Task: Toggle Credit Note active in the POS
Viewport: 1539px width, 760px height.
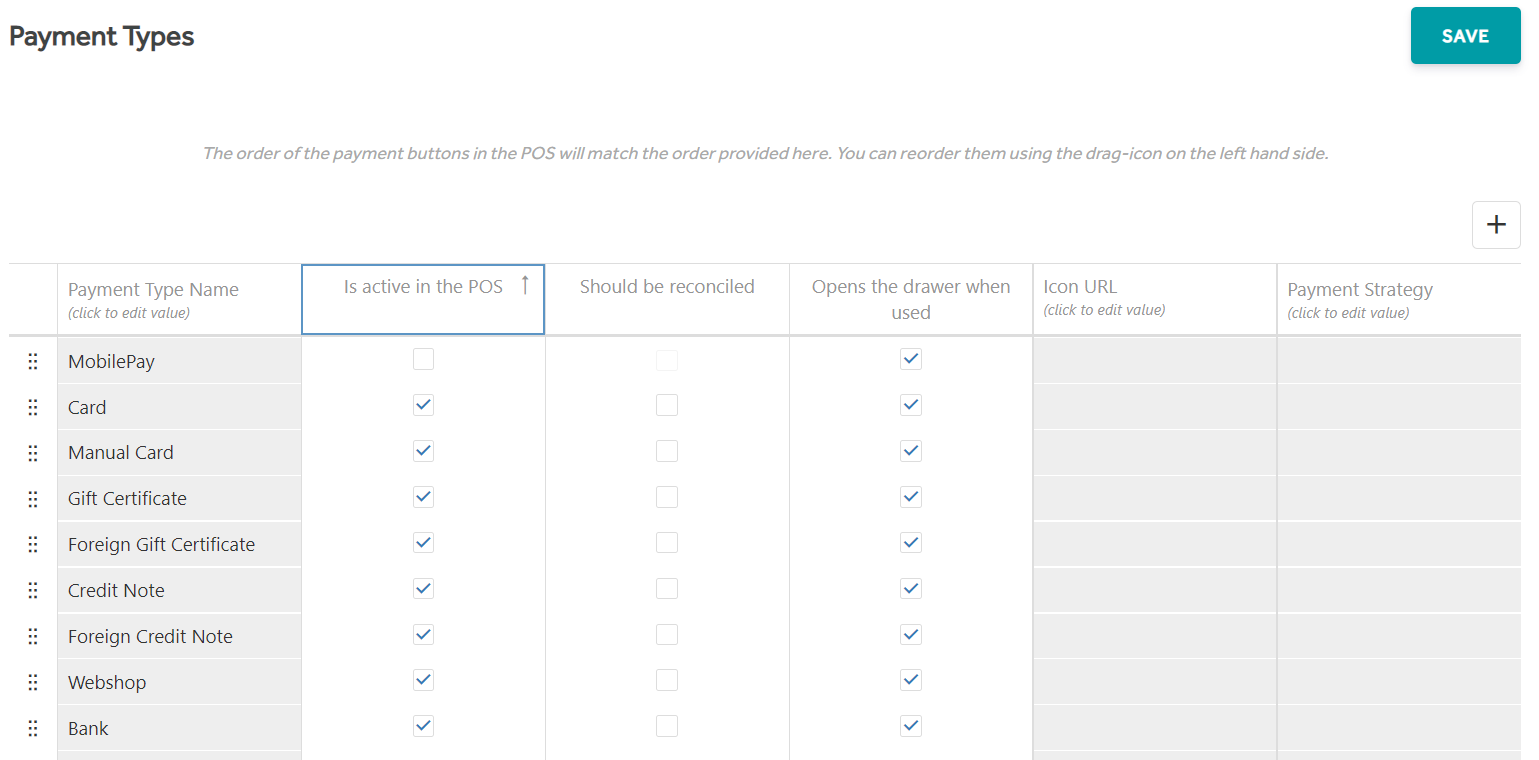Action: pos(424,589)
